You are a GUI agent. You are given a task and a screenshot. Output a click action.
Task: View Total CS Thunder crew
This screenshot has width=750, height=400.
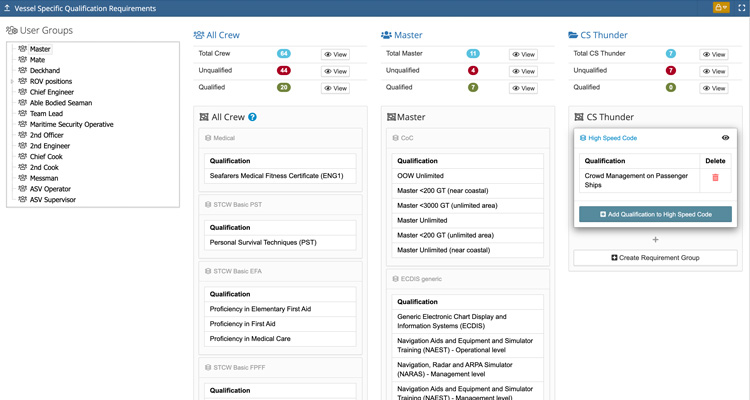(713, 54)
